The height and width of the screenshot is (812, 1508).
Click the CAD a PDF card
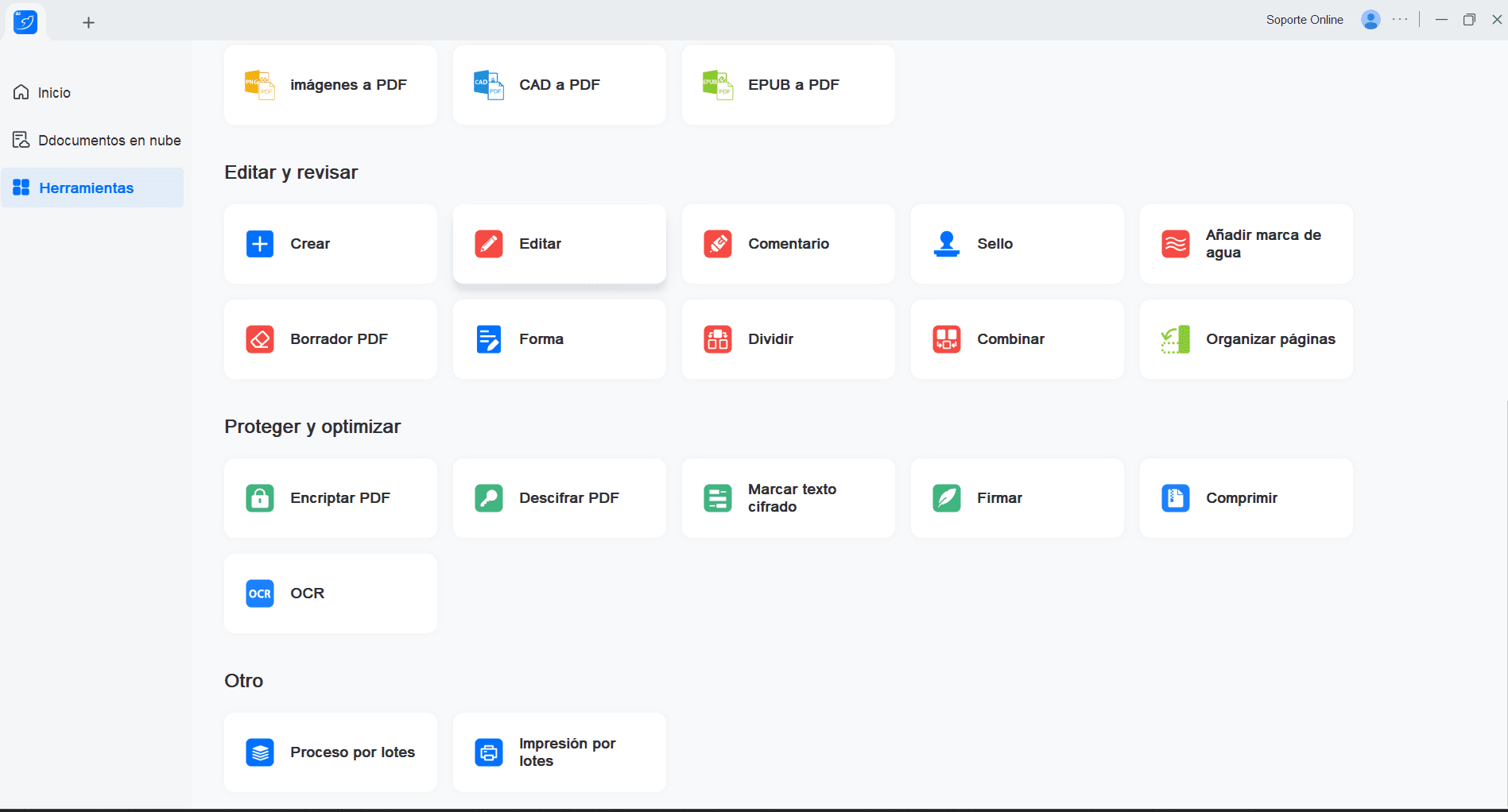559,85
